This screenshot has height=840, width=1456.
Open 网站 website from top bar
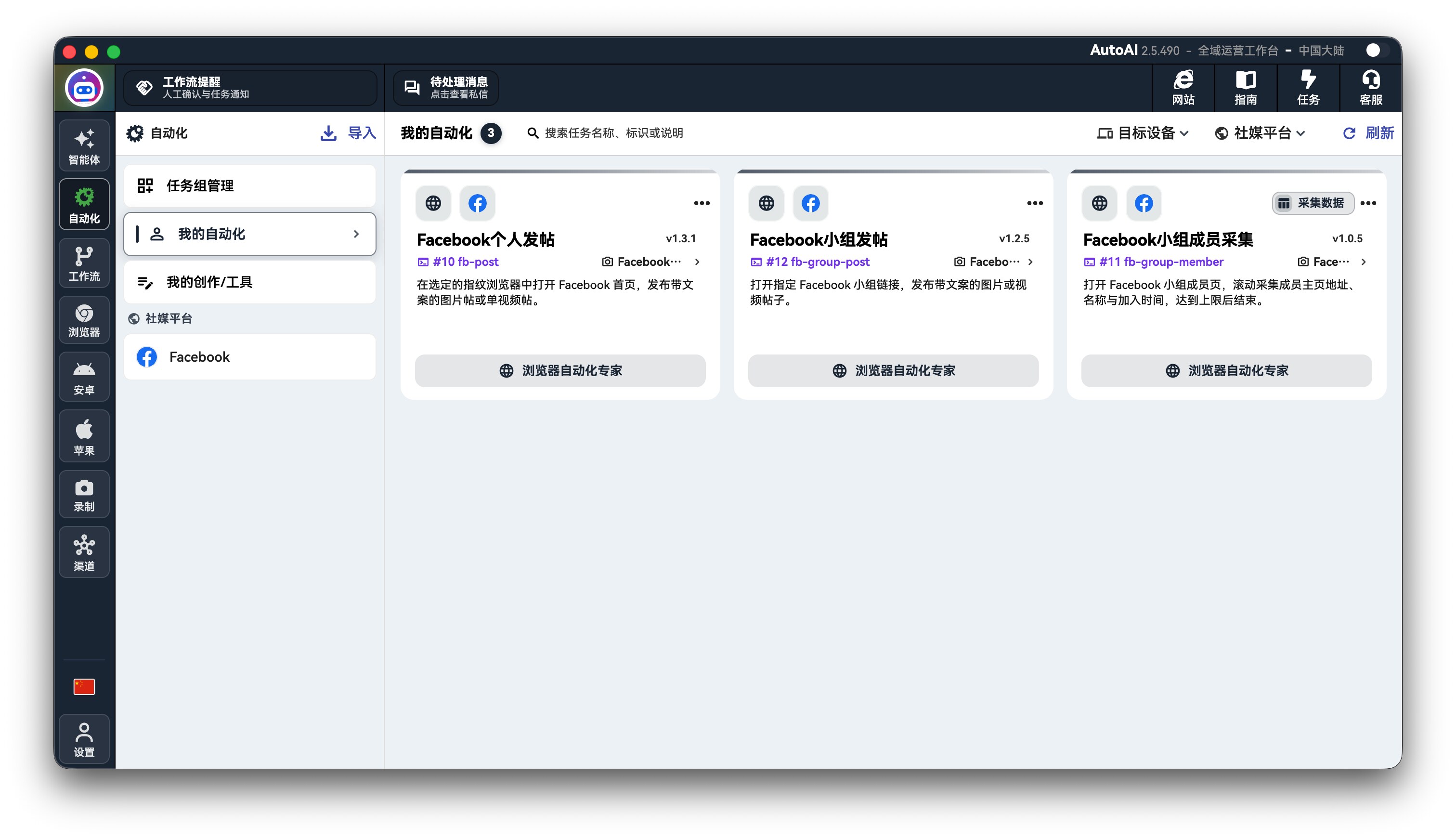tap(1183, 88)
